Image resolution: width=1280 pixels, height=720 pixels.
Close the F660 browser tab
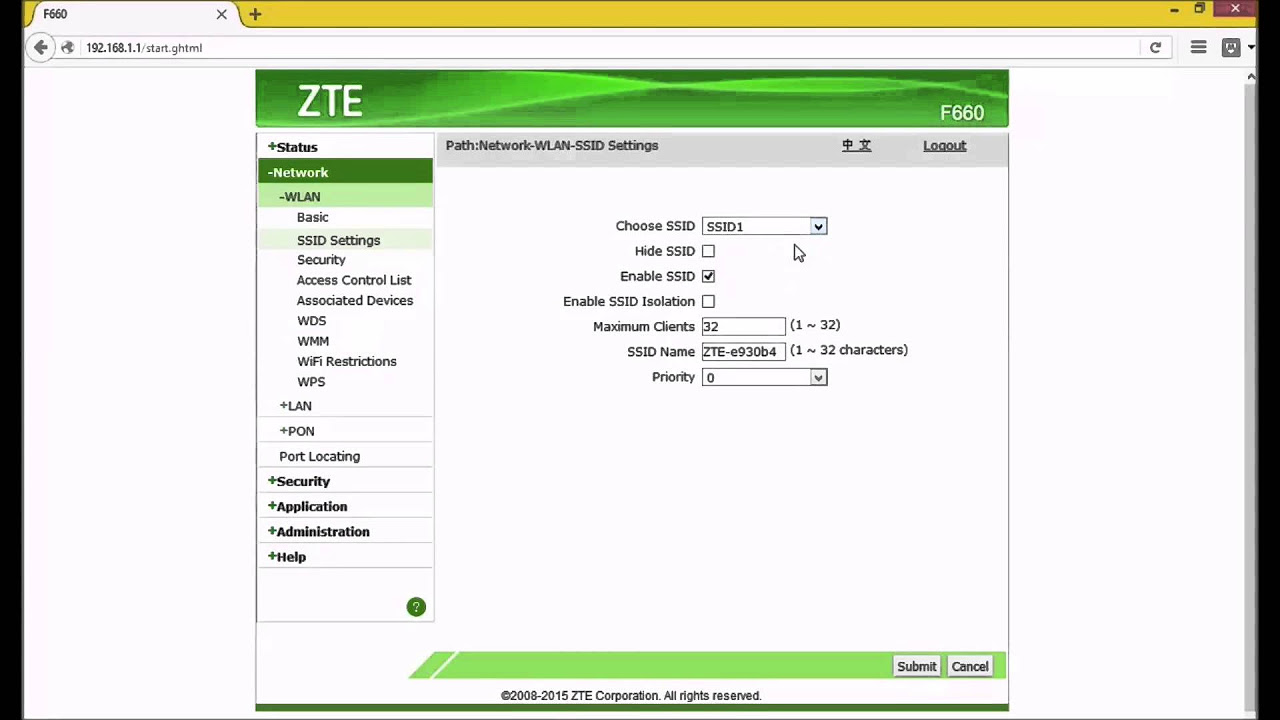[x=222, y=14]
